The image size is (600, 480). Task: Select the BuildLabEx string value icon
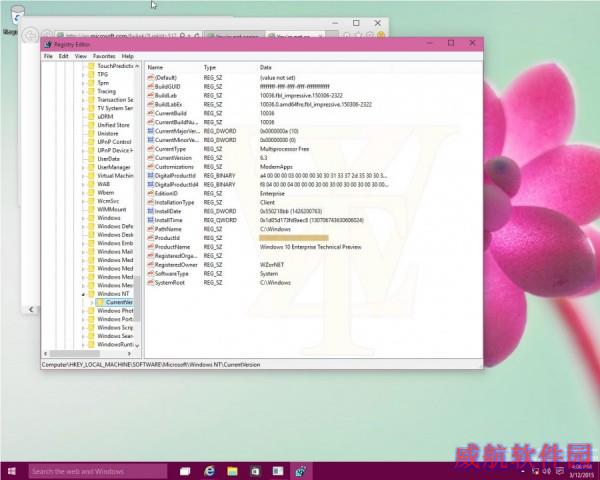click(150, 104)
